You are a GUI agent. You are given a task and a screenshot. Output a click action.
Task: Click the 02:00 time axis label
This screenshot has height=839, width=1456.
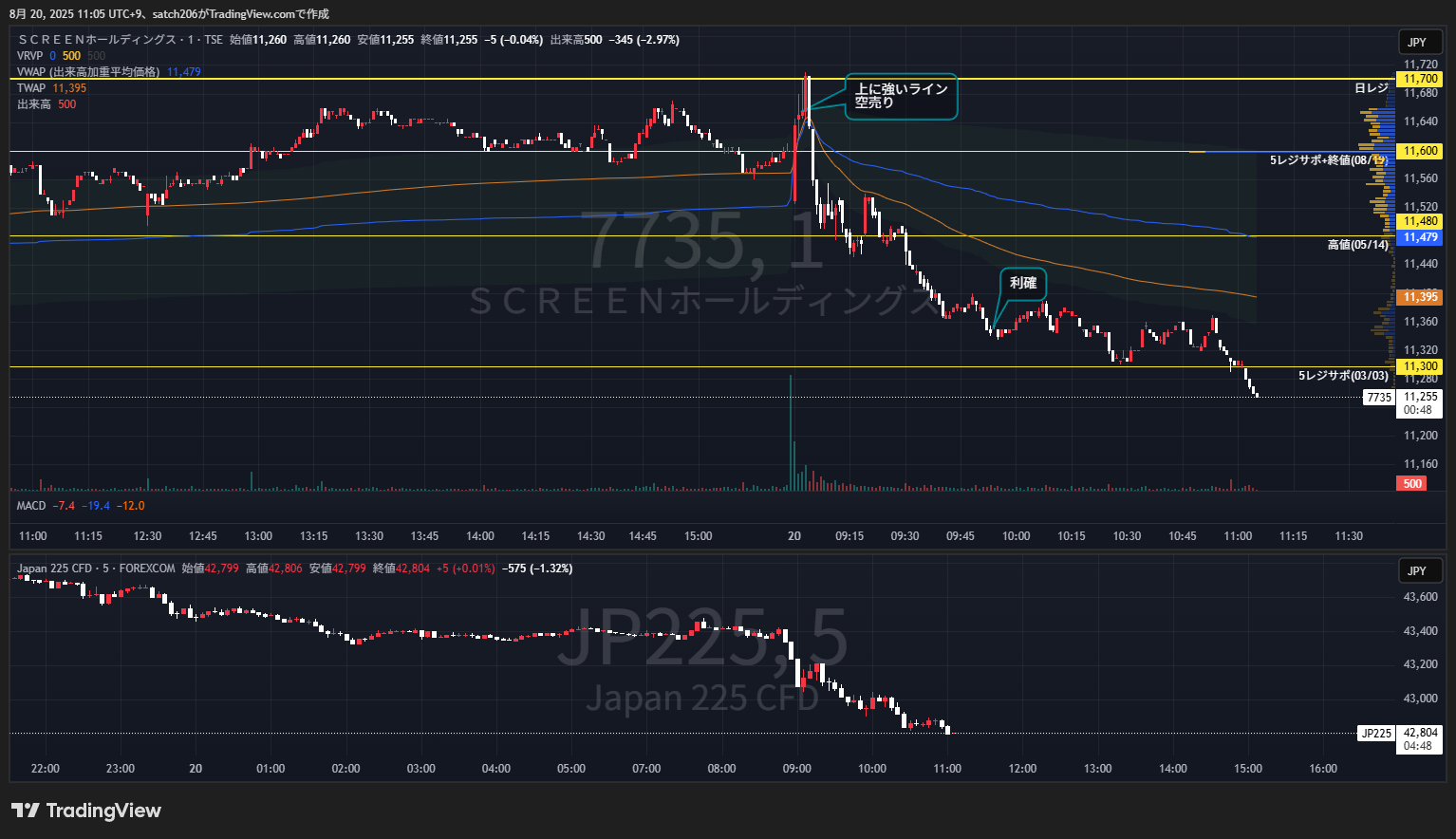coord(345,769)
